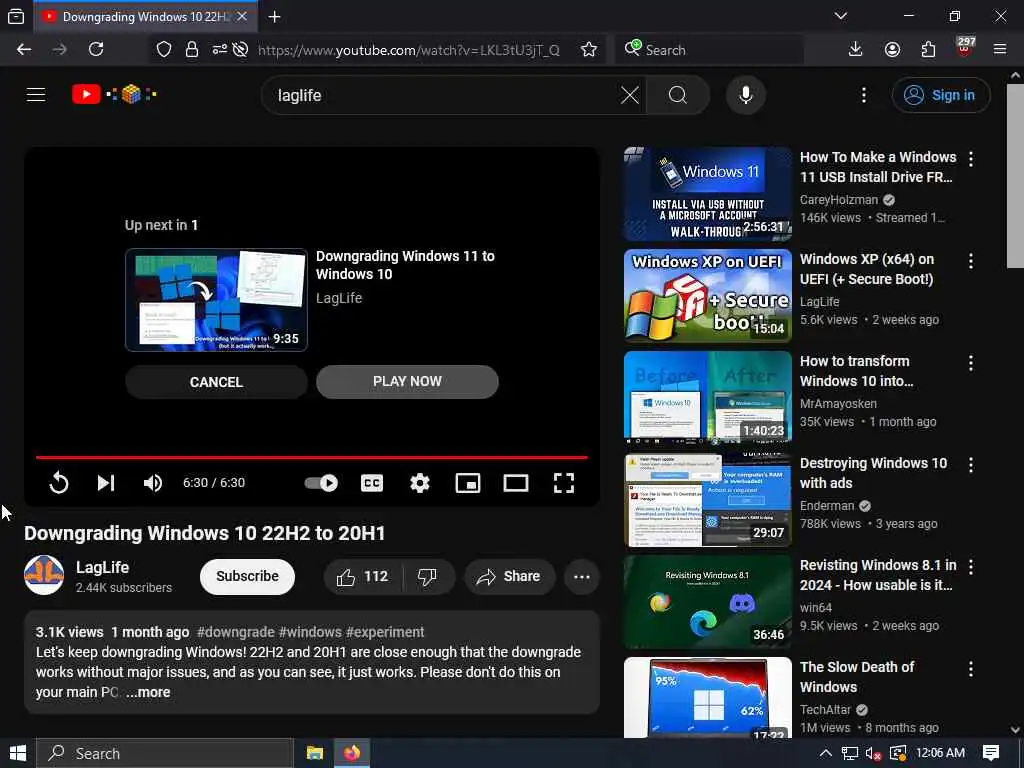The height and width of the screenshot is (768, 1024).
Task: Open options for Destroying Windows 10 video
Action: tap(971, 465)
